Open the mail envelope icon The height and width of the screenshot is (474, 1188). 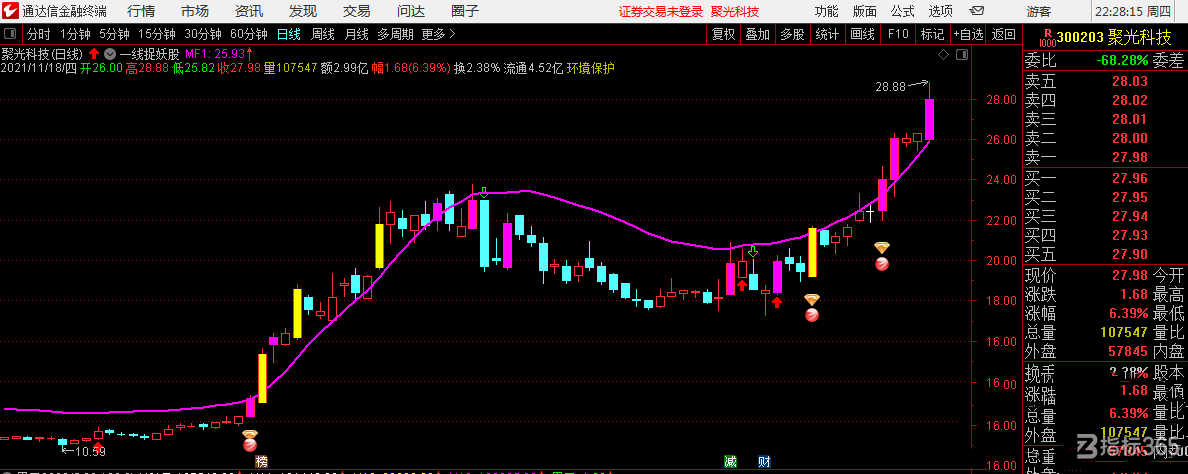(979, 11)
